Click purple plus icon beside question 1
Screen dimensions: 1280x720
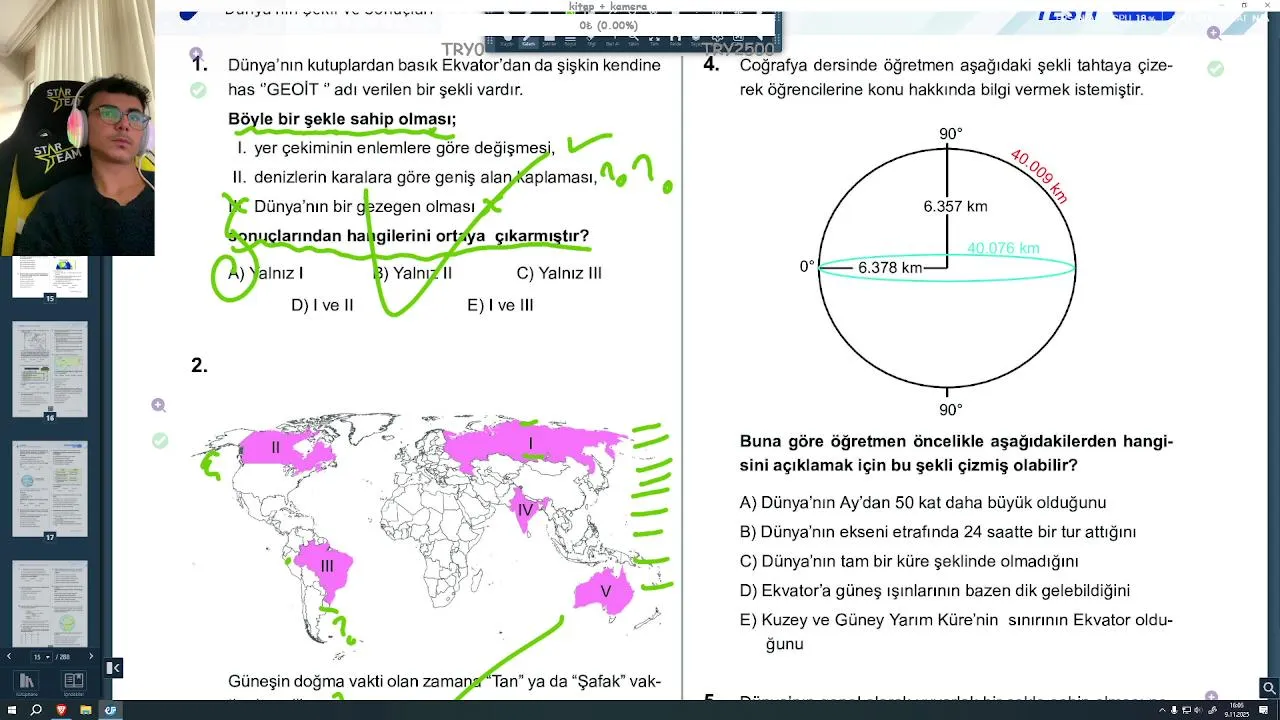[196, 53]
